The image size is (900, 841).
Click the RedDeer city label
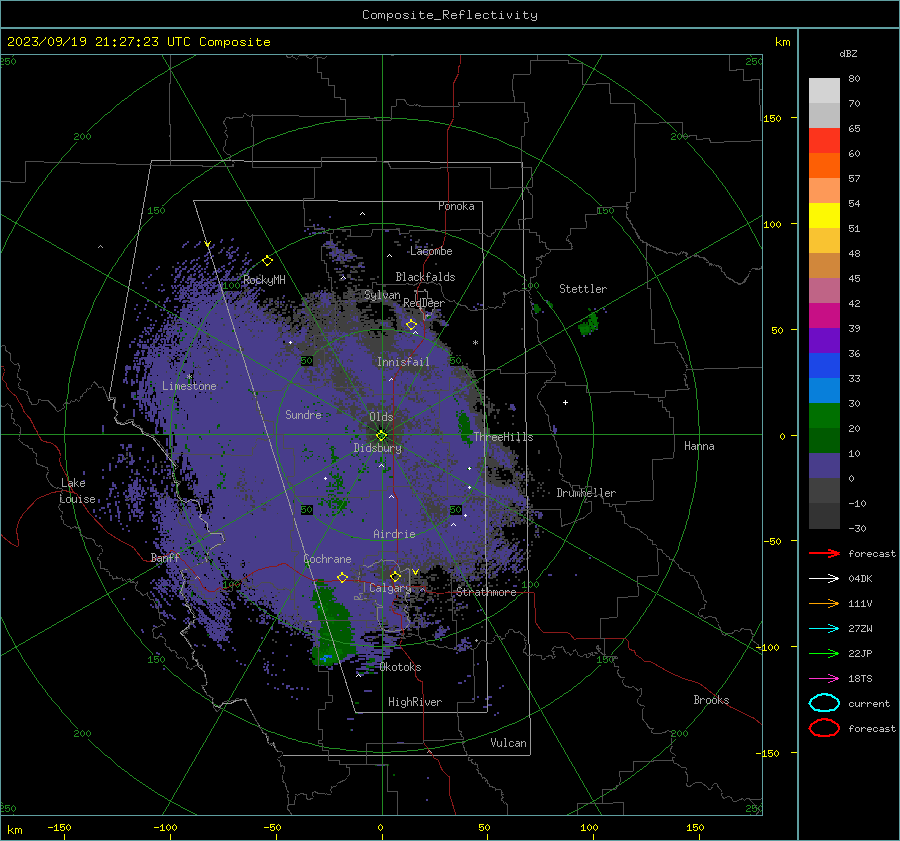click(x=424, y=303)
